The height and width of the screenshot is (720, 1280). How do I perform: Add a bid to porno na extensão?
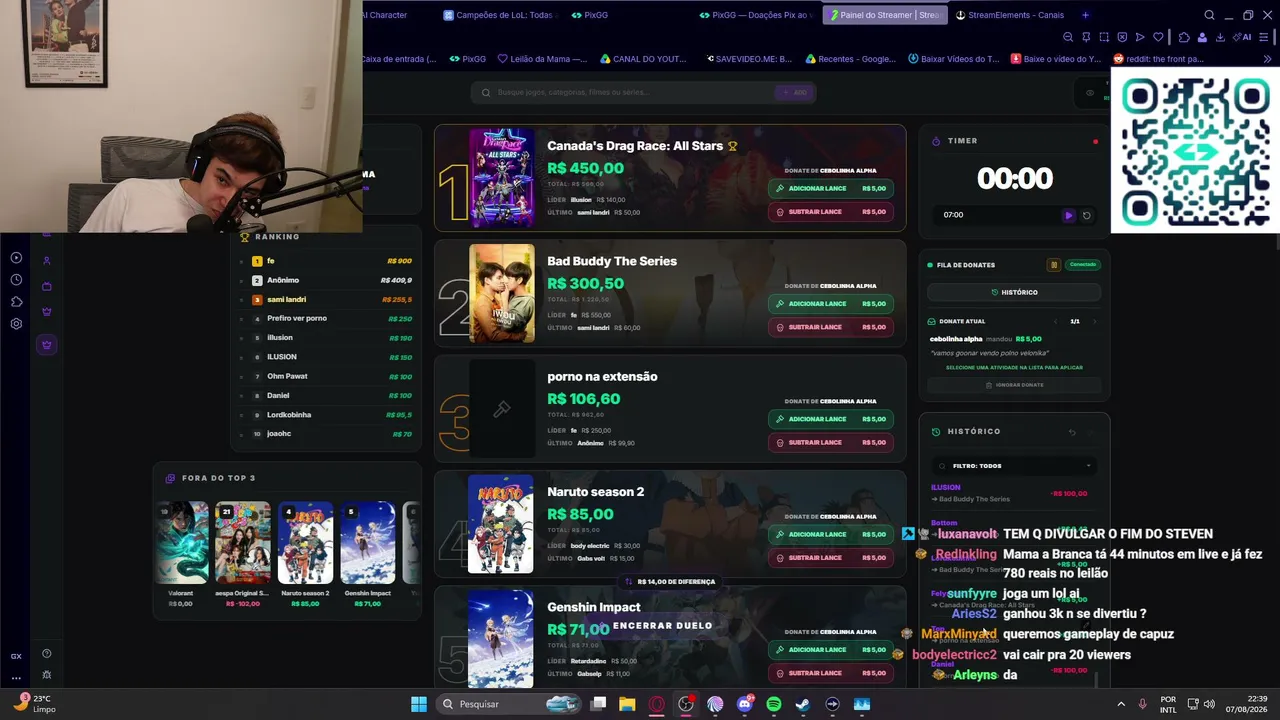coord(831,419)
